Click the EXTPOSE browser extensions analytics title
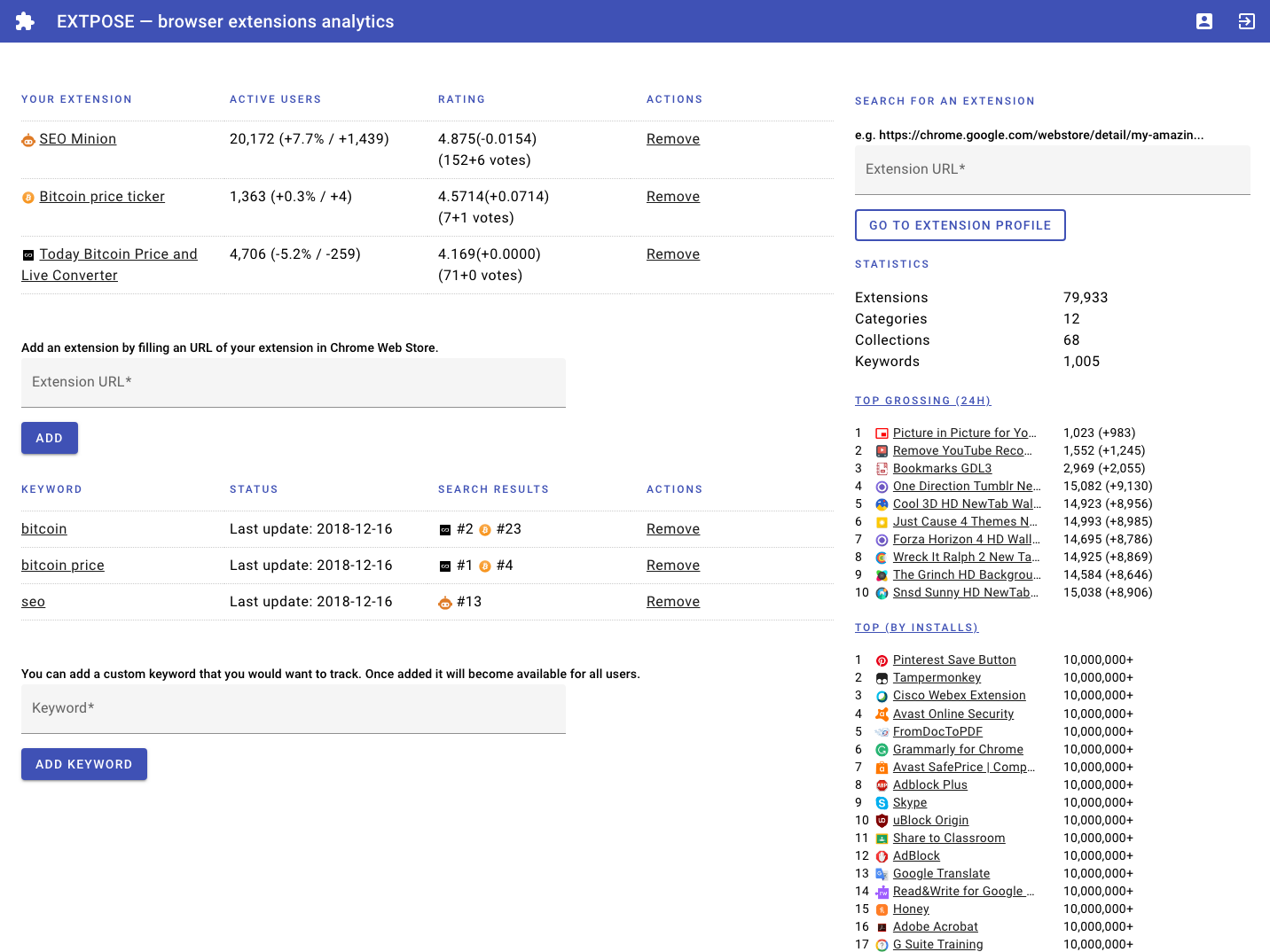 (x=225, y=21)
